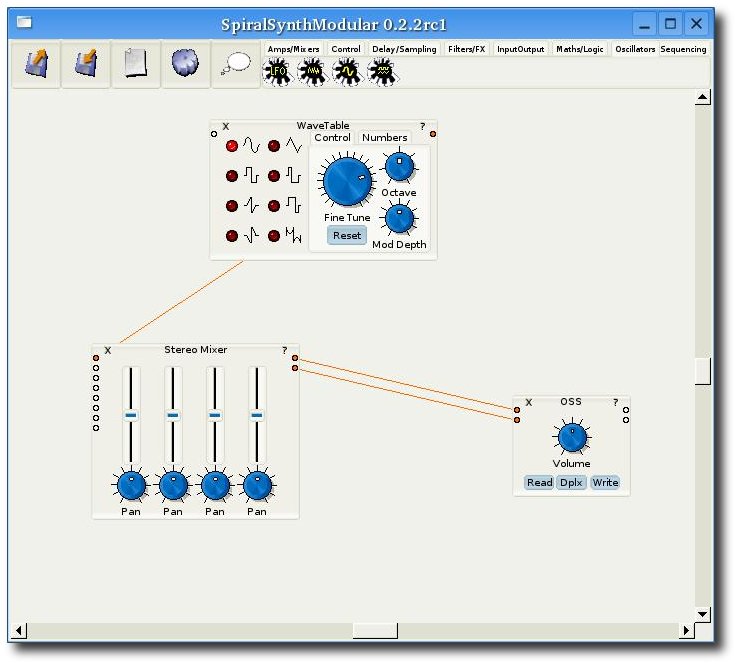This screenshot has width=738, height=666.
Task: Open the Control module tab in palette
Action: click(346, 49)
